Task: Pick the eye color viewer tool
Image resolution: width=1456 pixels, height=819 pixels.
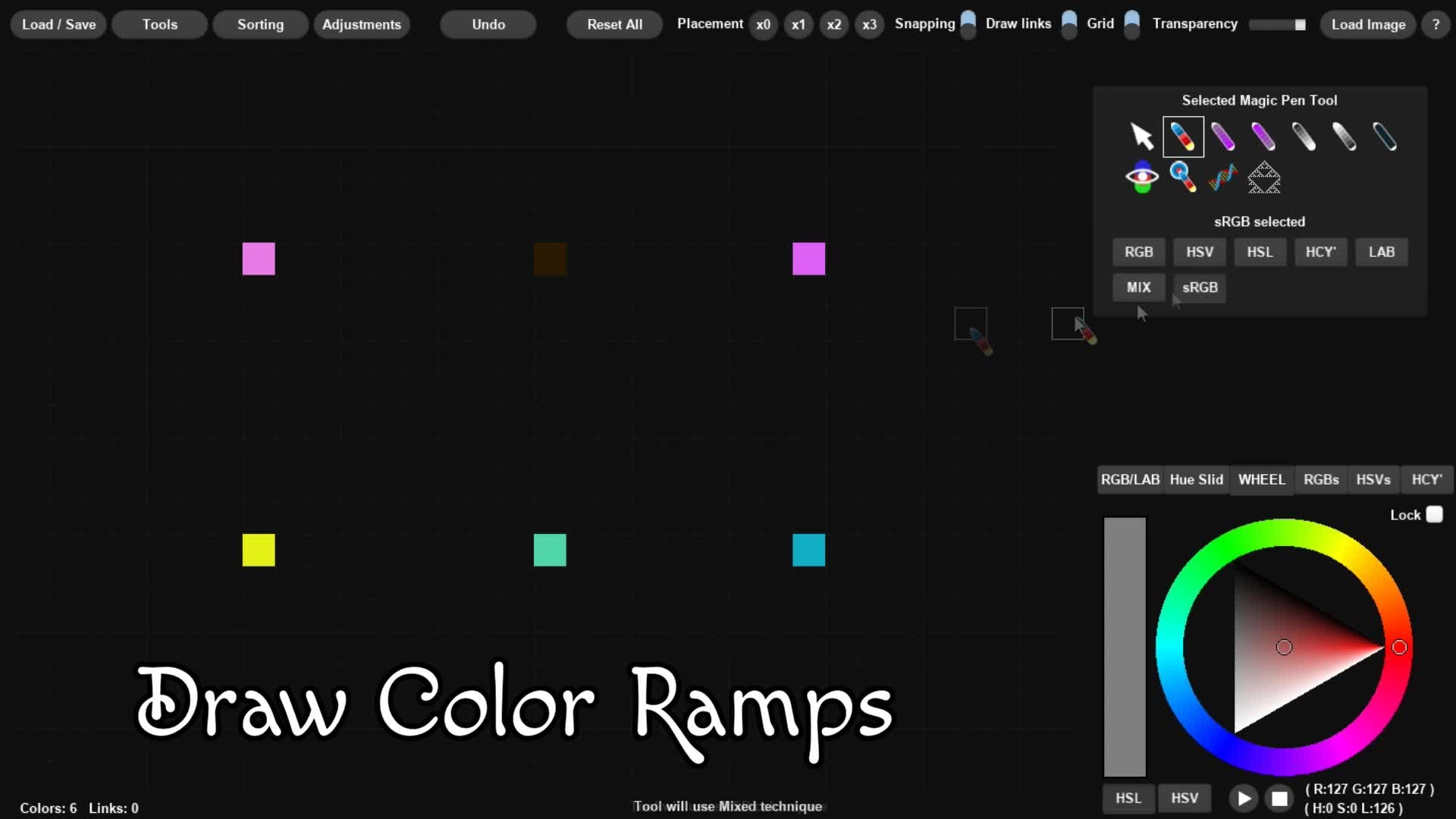Action: point(1141,177)
